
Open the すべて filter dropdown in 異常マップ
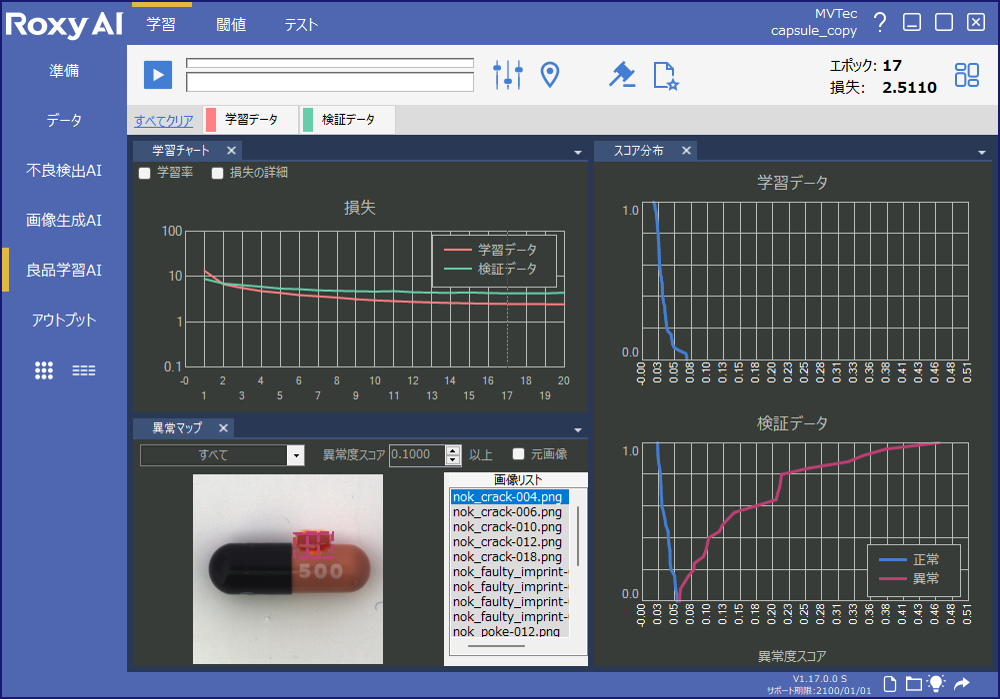(x=296, y=455)
